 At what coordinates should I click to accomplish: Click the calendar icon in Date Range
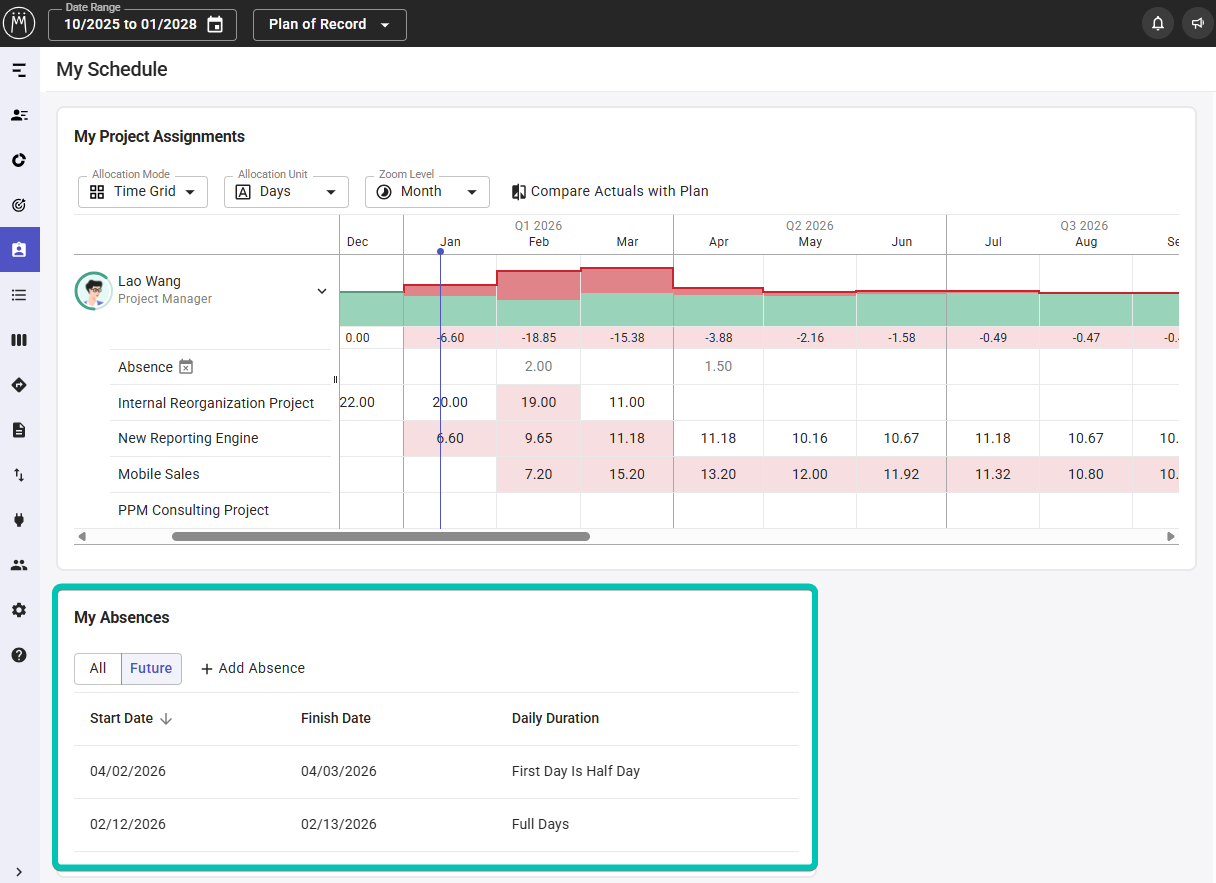(x=215, y=25)
